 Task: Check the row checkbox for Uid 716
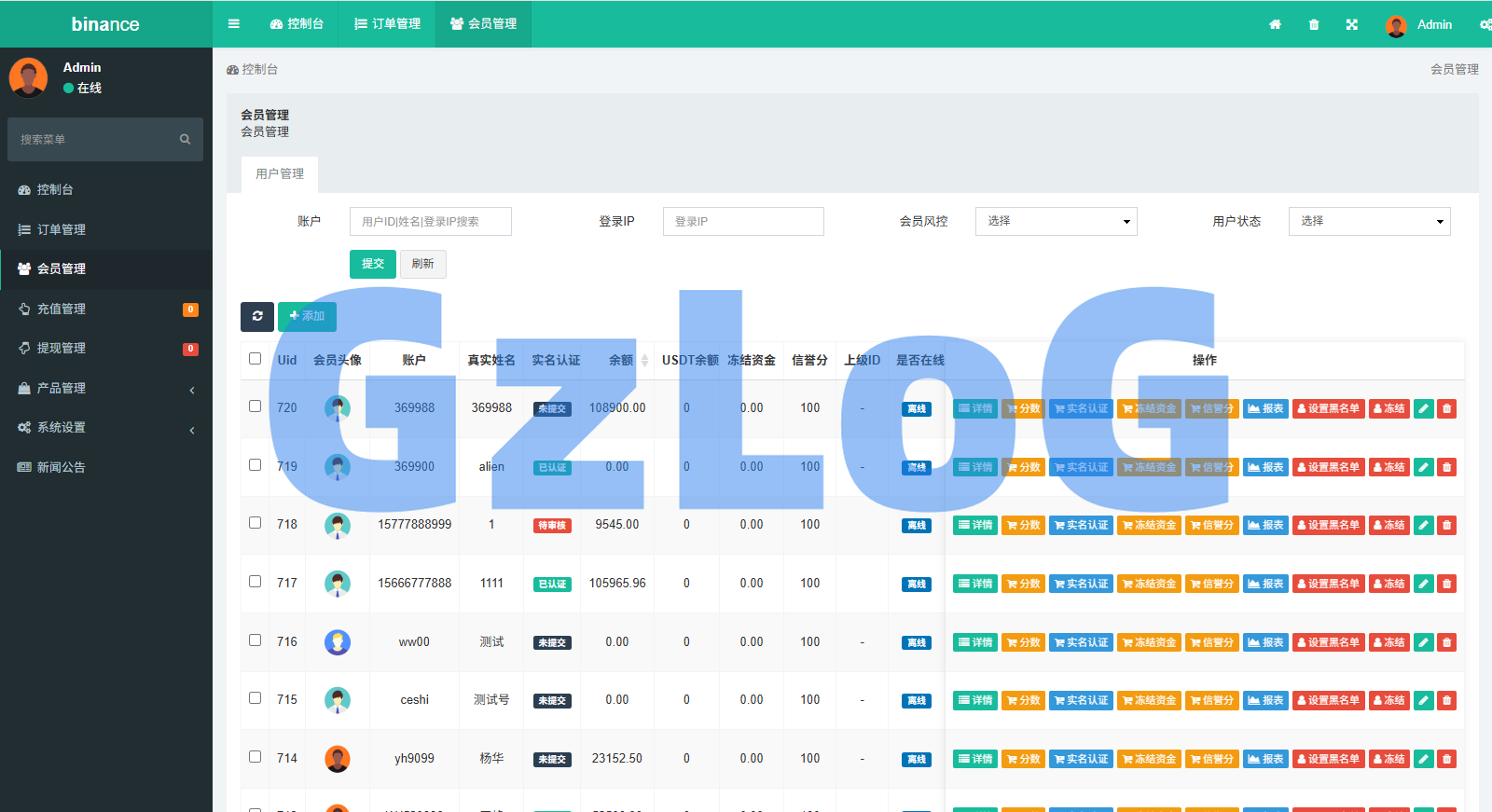(x=255, y=640)
